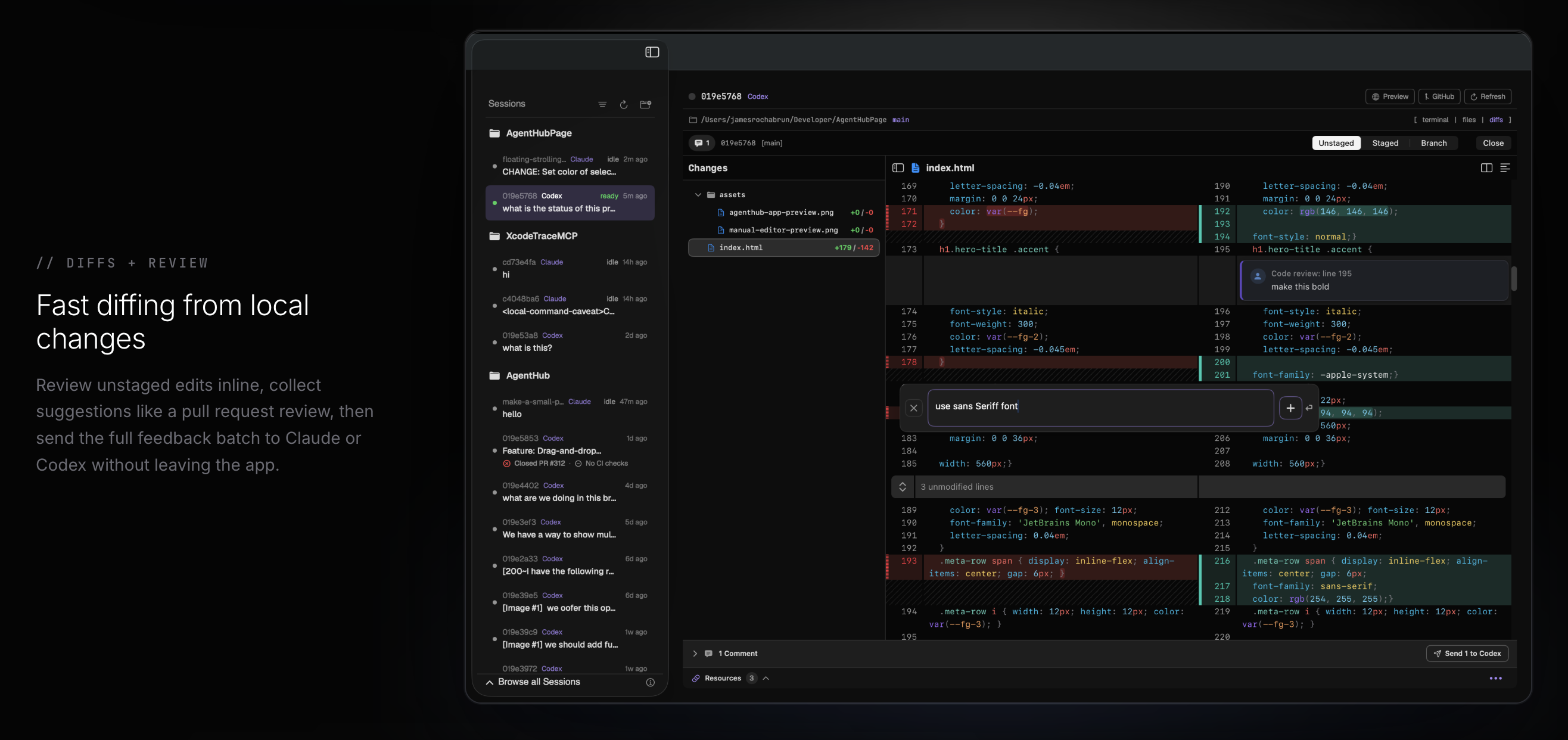Open the sessions filter icon
Image resolution: width=1568 pixels, height=740 pixels.
pos(602,104)
